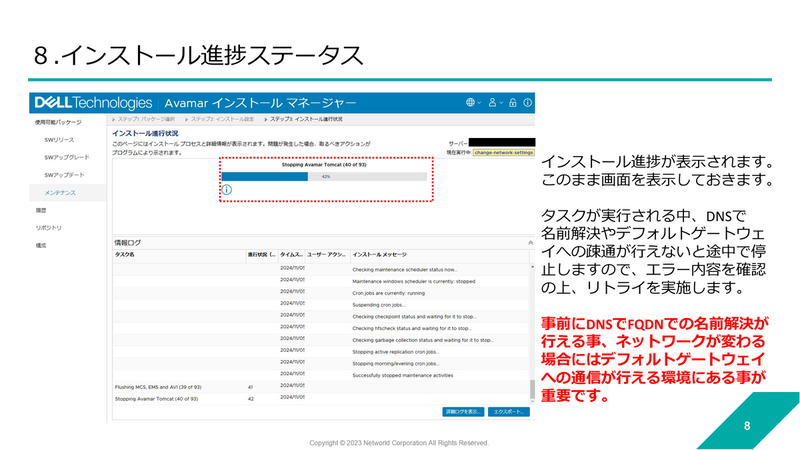Select ステップ3 インストール進行状況 breadcrumb
The height and width of the screenshot is (450, 800).
click(x=306, y=119)
